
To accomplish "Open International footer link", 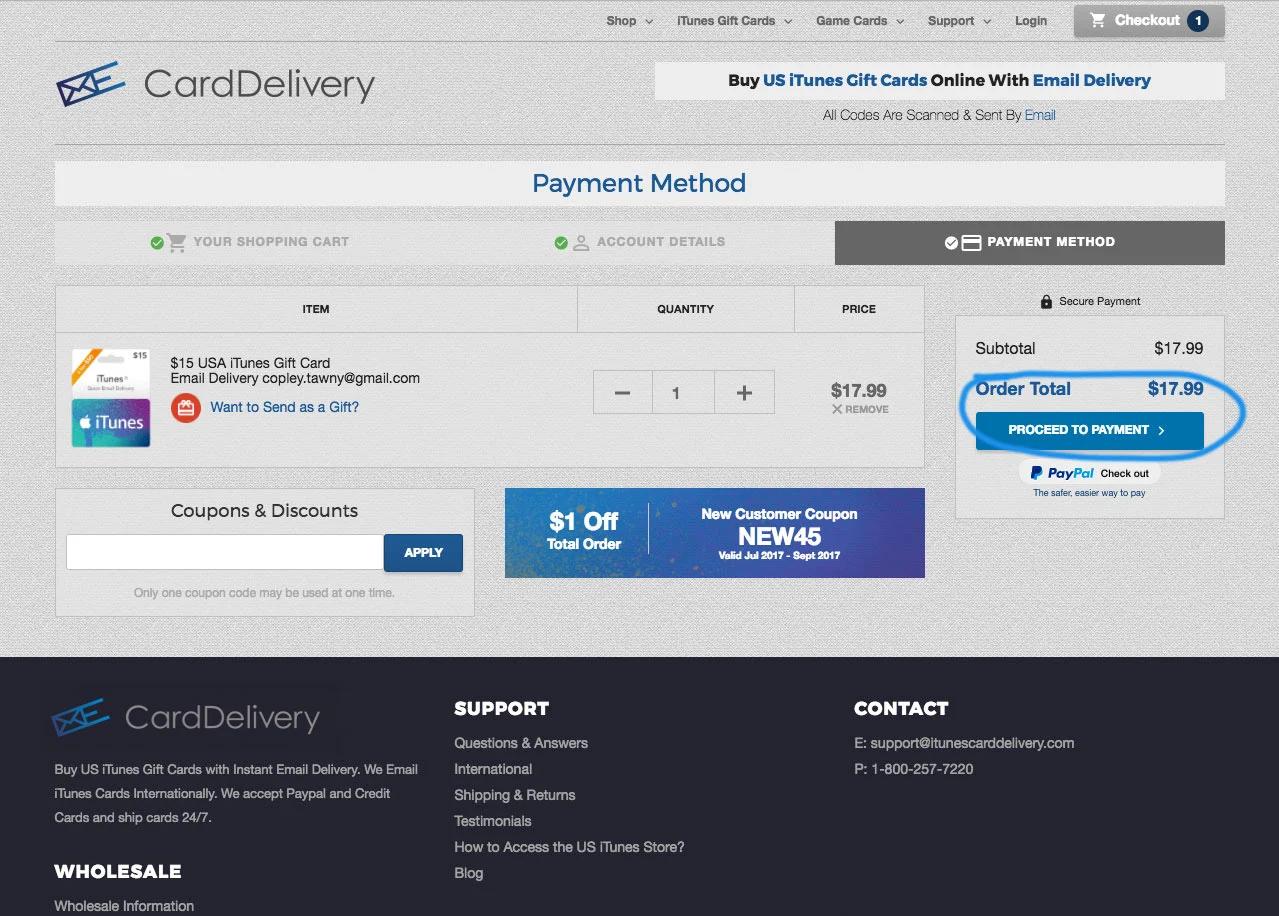I will tap(493, 769).
